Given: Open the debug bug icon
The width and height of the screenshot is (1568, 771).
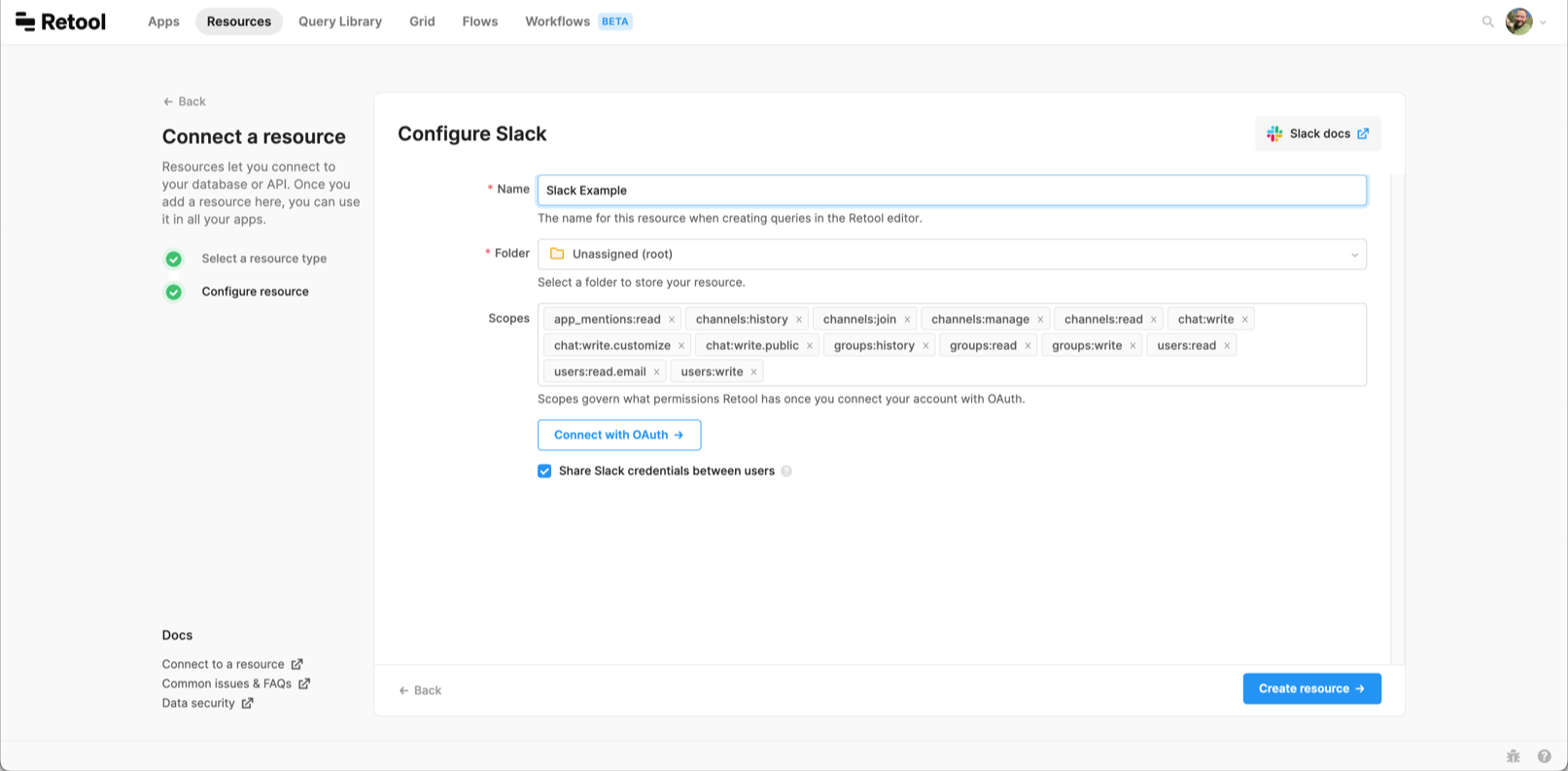Looking at the screenshot, I should [1514, 755].
